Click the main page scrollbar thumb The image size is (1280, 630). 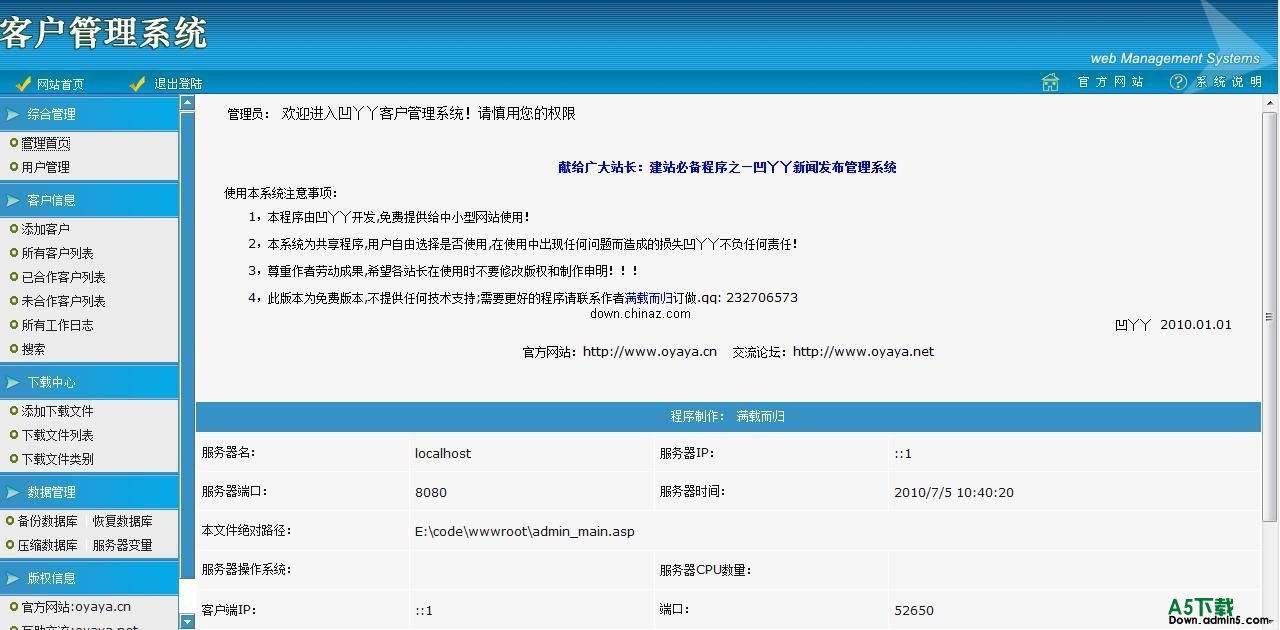click(x=1270, y=315)
